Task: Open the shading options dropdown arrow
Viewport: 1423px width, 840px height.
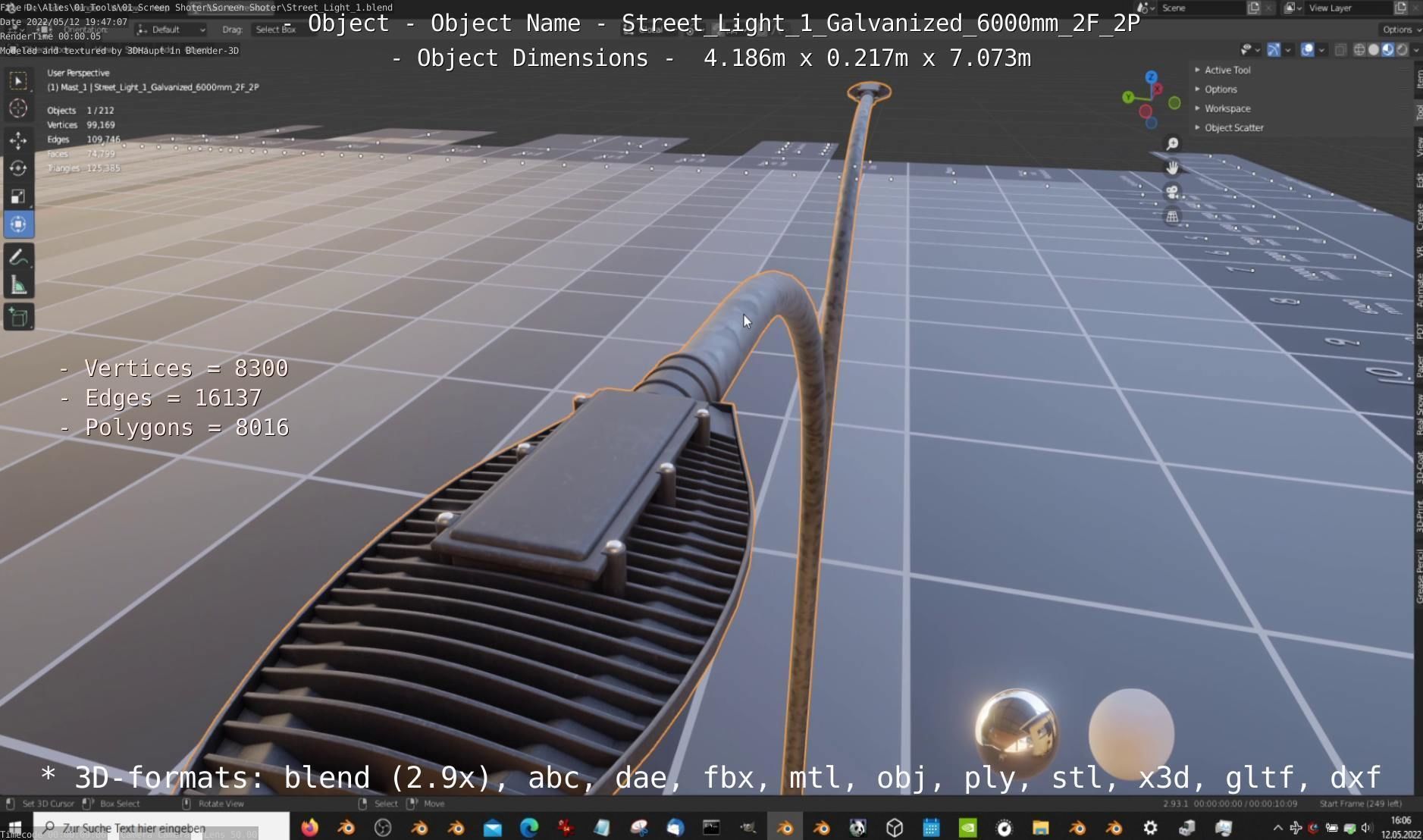Action: pyautogui.click(x=1415, y=50)
